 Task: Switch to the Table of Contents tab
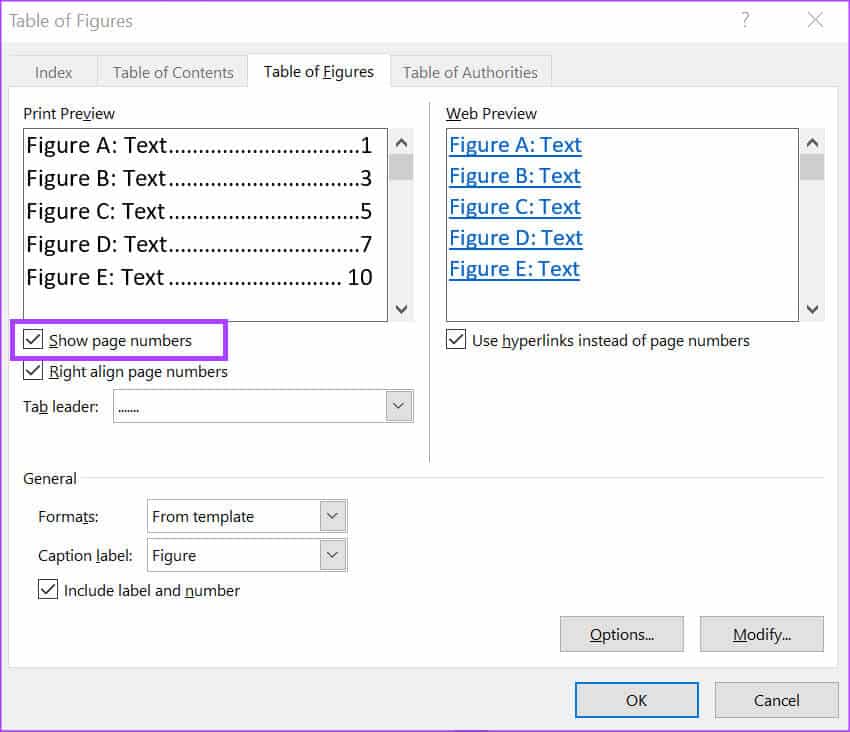(x=173, y=72)
